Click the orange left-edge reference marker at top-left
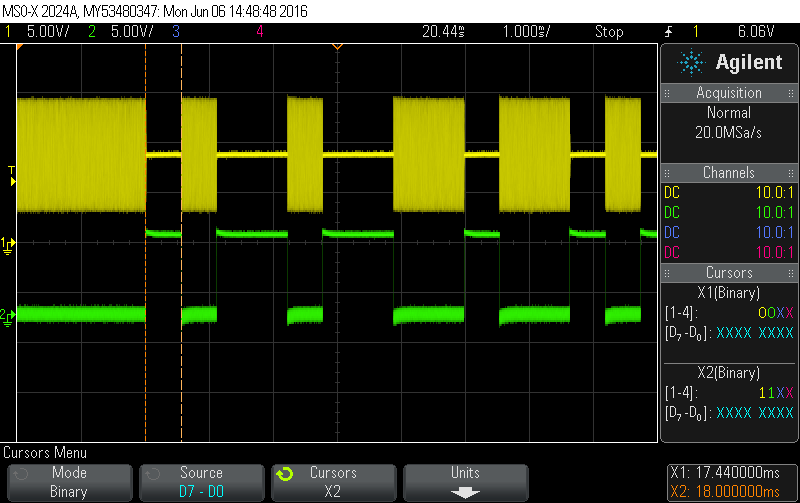 [x=19, y=47]
